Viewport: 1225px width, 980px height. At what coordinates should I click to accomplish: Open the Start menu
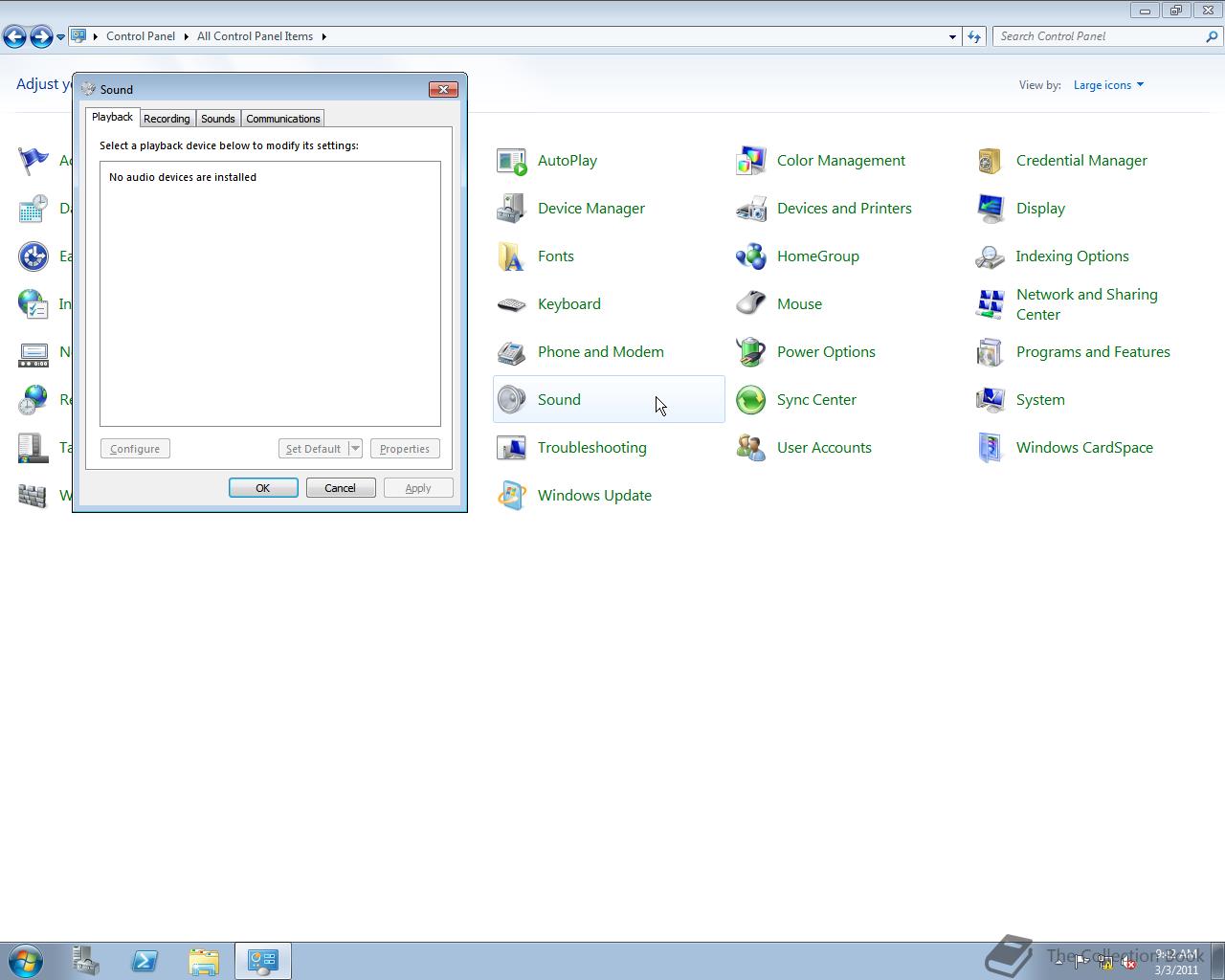tap(25, 961)
